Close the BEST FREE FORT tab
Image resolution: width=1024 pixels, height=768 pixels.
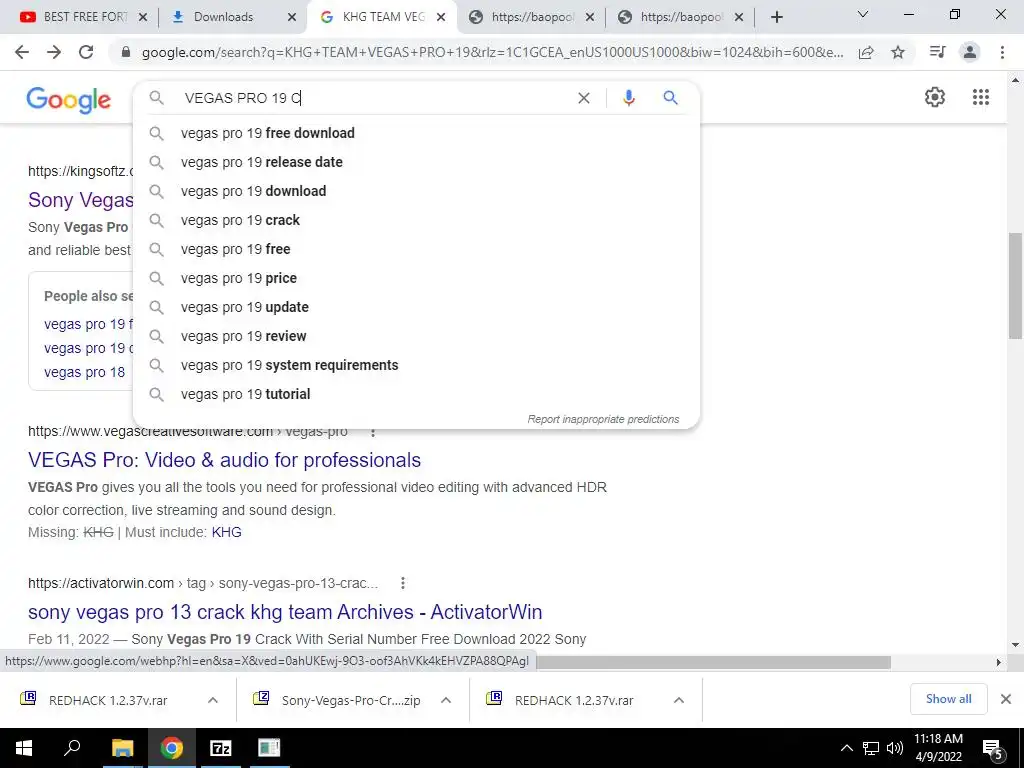pos(143,18)
